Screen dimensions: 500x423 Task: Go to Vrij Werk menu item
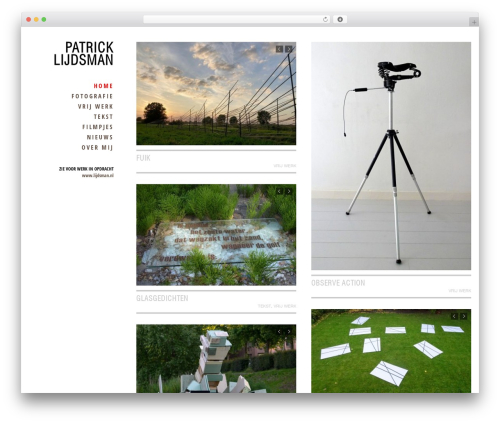95,107
